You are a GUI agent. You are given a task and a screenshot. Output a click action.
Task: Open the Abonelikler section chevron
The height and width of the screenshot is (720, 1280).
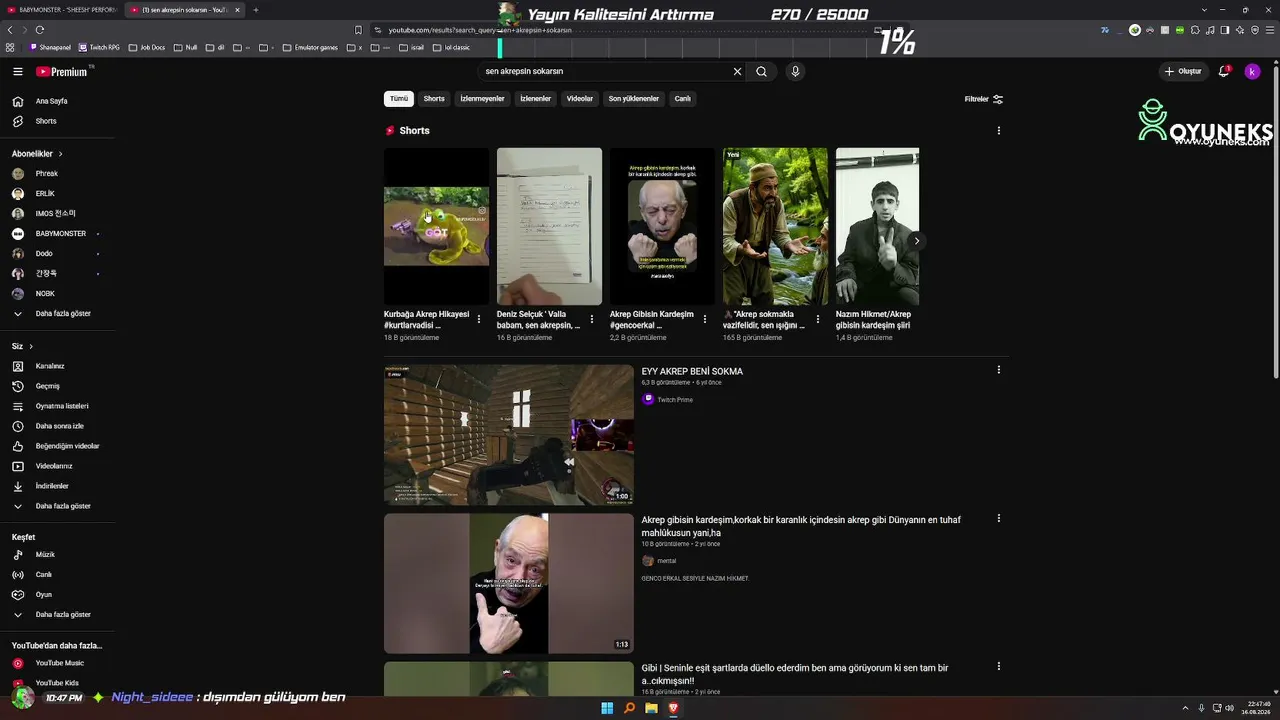click(x=60, y=154)
